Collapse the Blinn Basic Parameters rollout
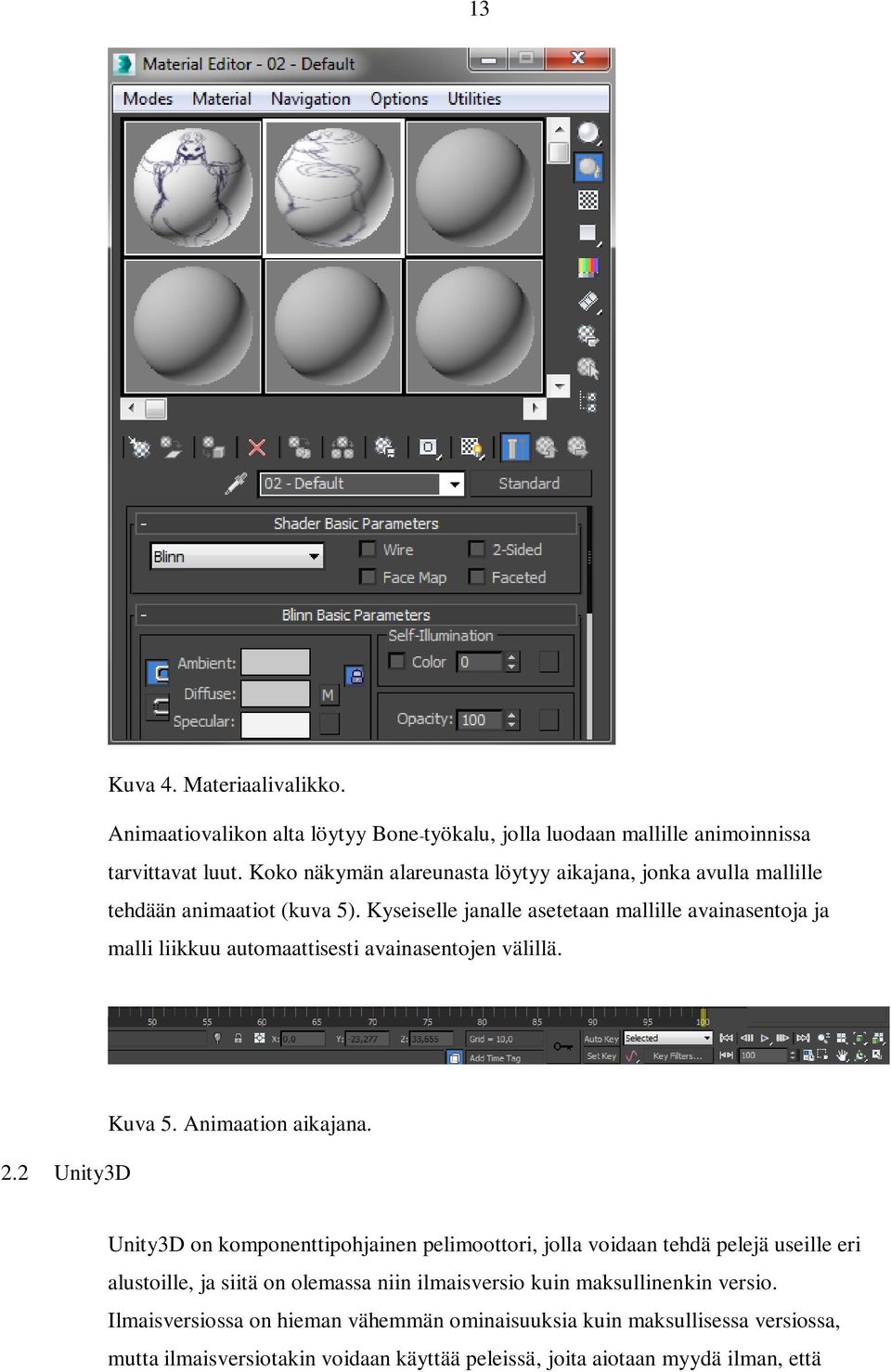Image resolution: width=891 pixels, height=1372 pixels. (x=356, y=615)
